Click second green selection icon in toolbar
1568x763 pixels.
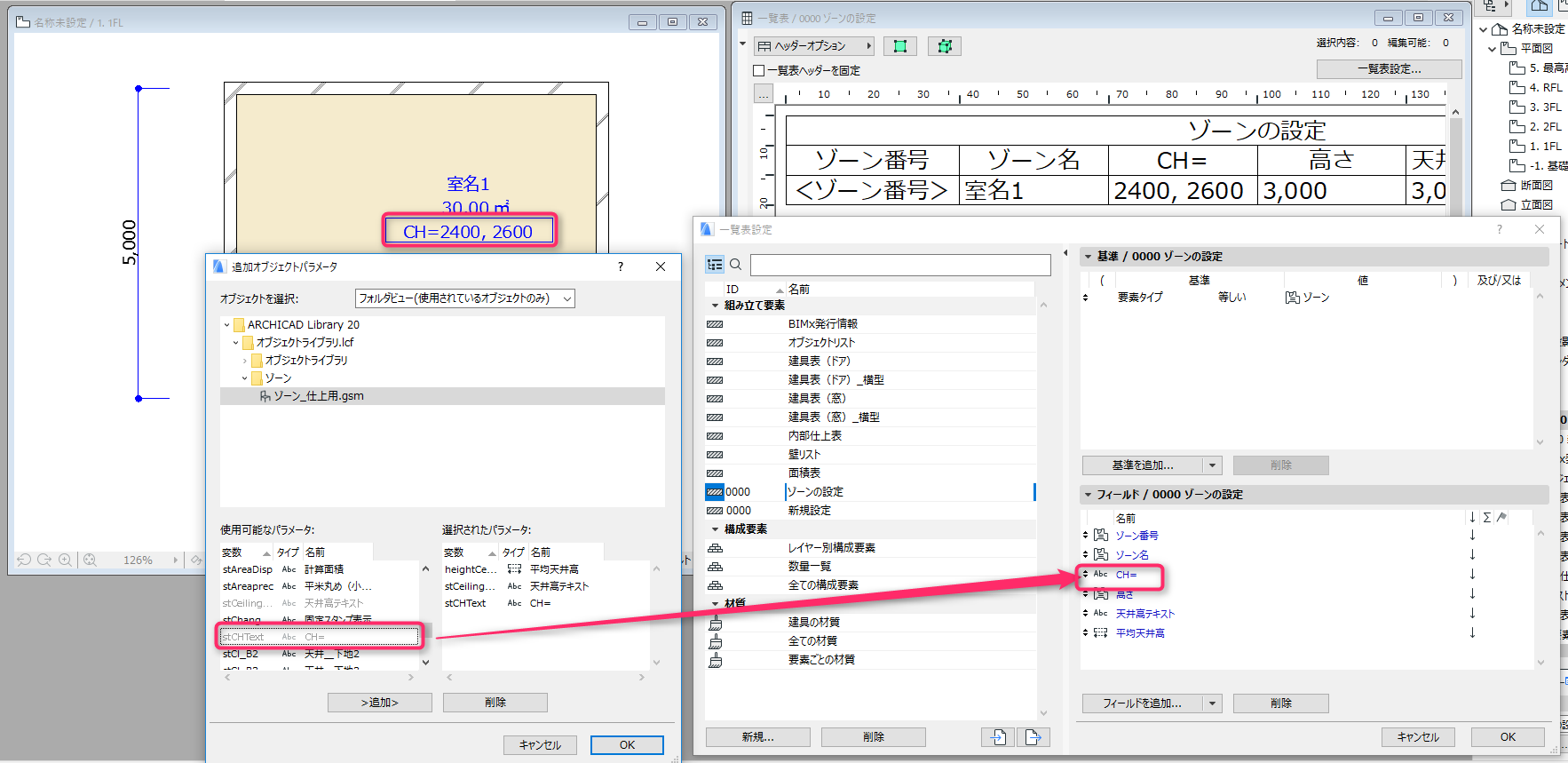(x=945, y=46)
